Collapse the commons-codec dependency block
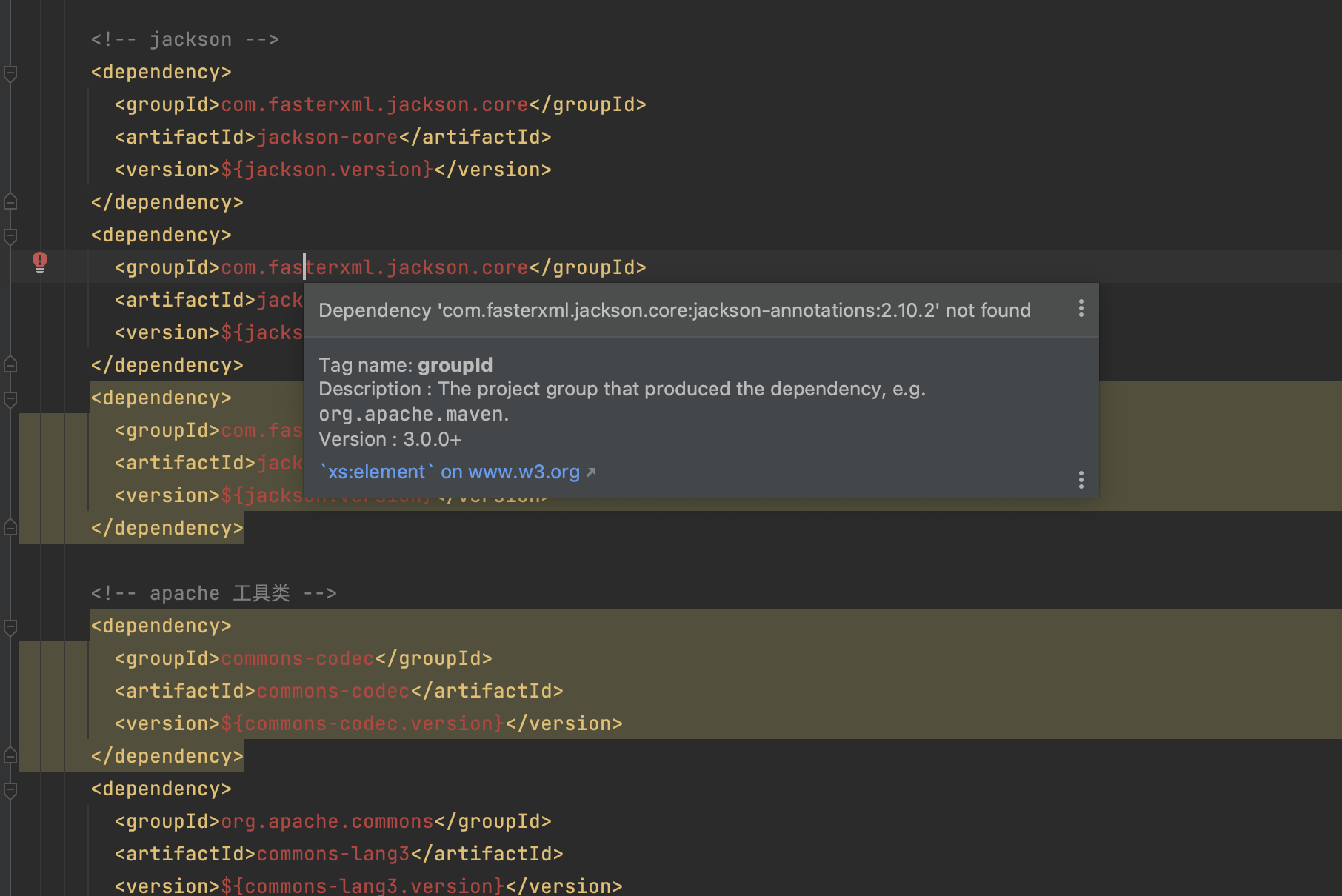This screenshot has height=896, width=1342. pyautogui.click(x=10, y=626)
